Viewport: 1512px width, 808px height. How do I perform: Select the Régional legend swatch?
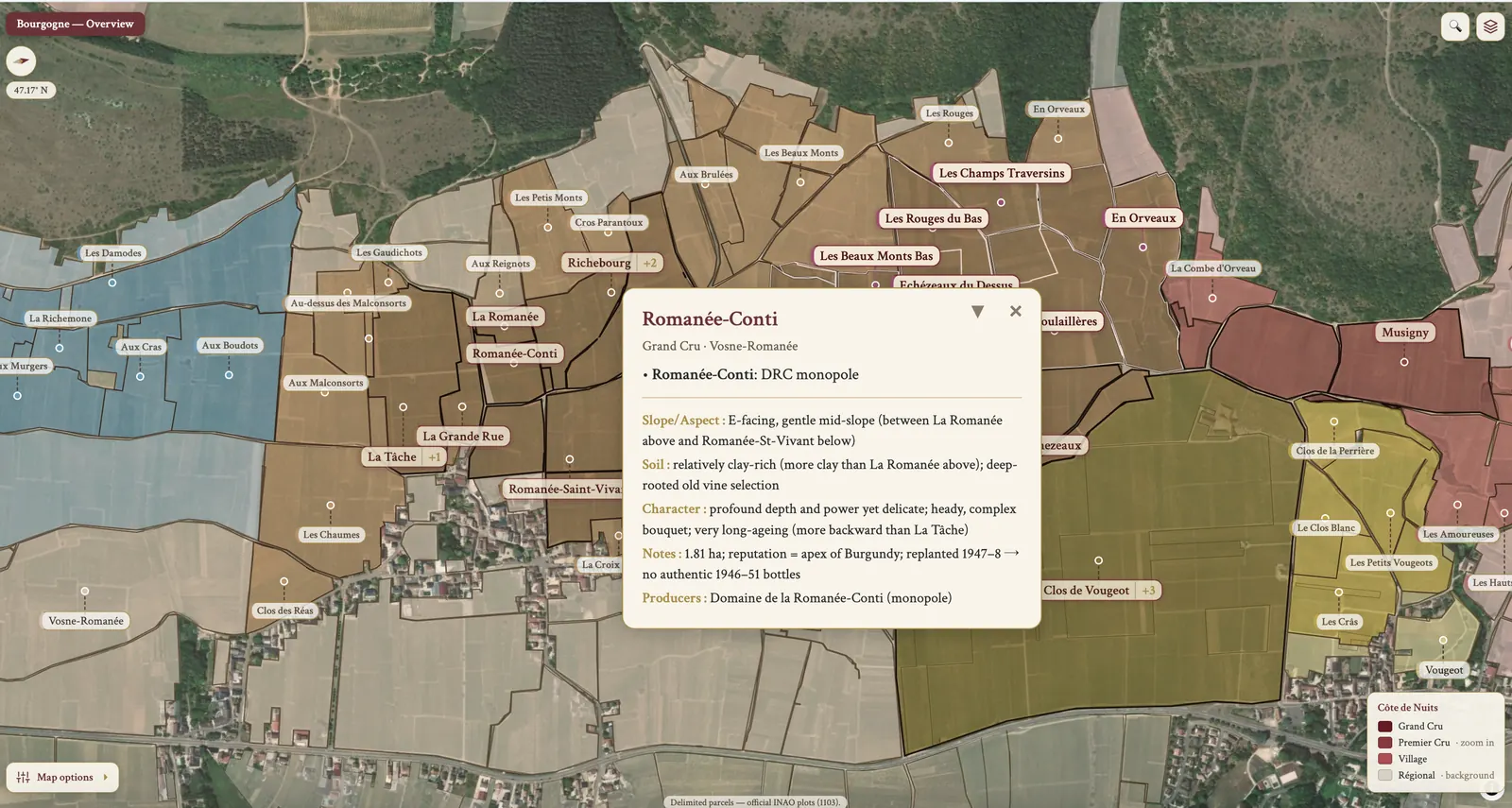[x=1385, y=775]
